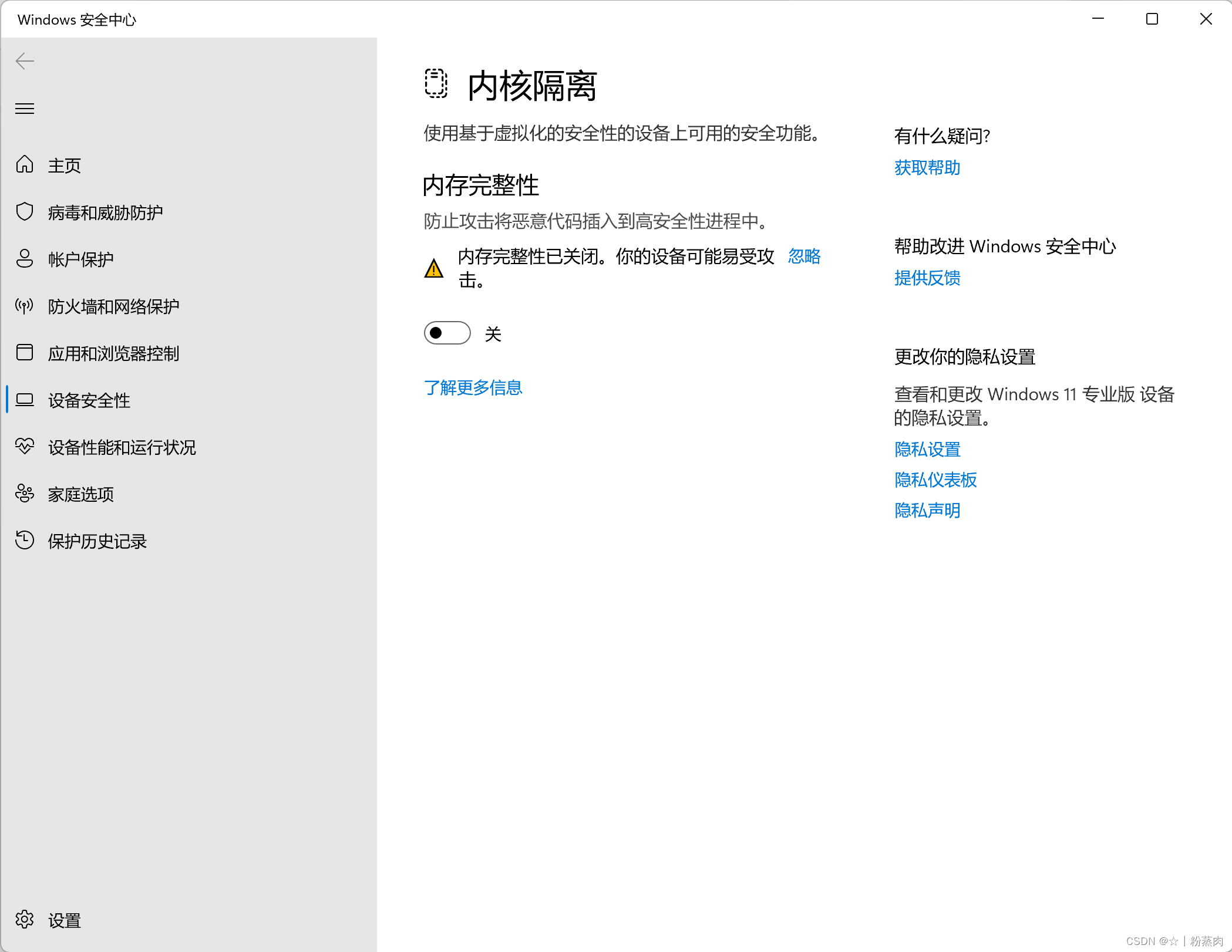Open the 隐私设置 link
The height and width of the screenshot is (952, 1232).
(x=927, y=450)
